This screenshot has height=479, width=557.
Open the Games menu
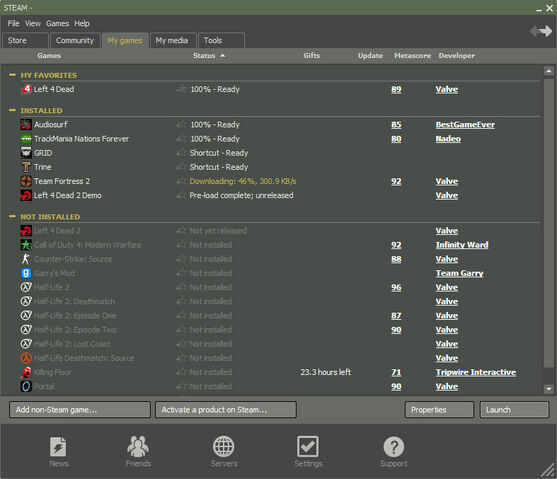[x=57, y=23]
